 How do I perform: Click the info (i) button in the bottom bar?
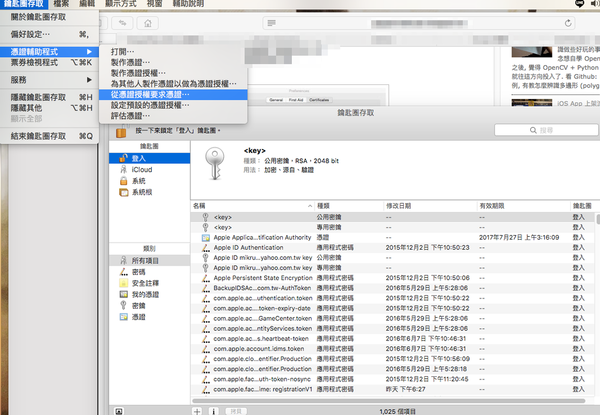(x=214, y=411)
